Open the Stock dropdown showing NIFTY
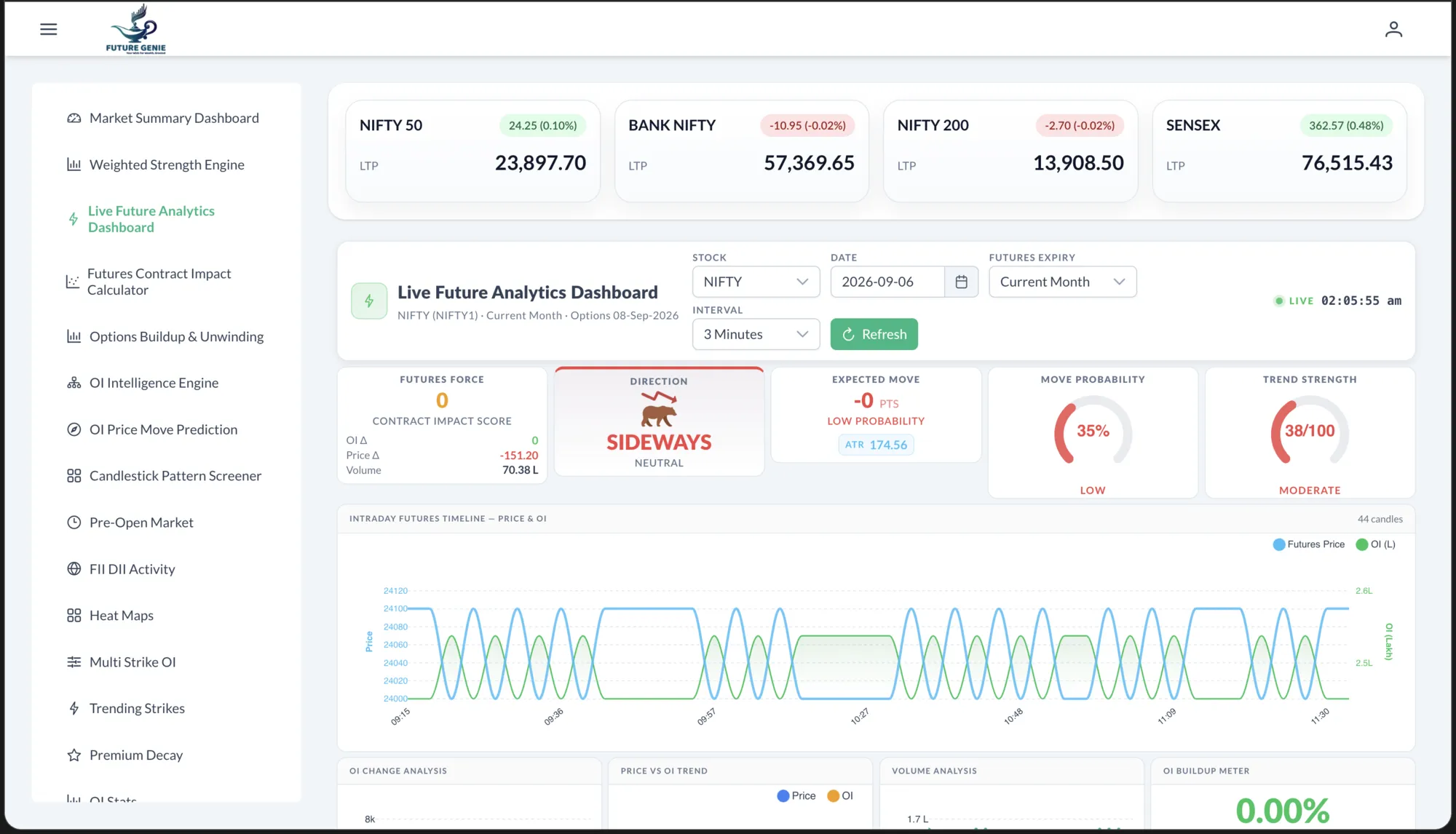 pos(756,282)
